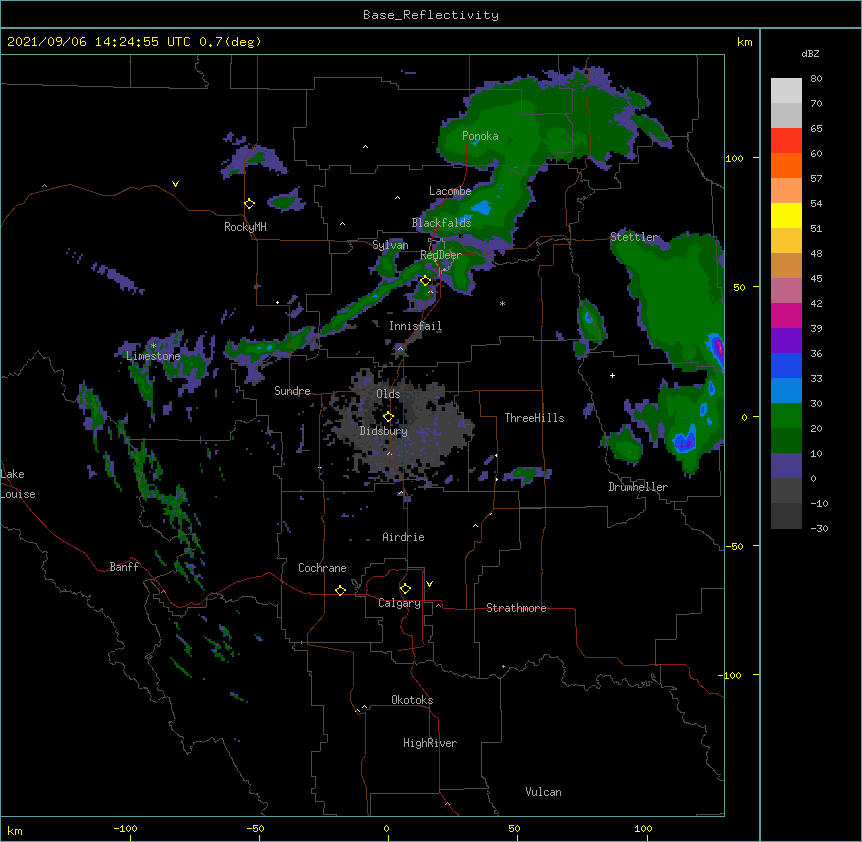Viewport: 862px width, 842px height.
Task: Click the Calgary city label
Action: [399, 603]
